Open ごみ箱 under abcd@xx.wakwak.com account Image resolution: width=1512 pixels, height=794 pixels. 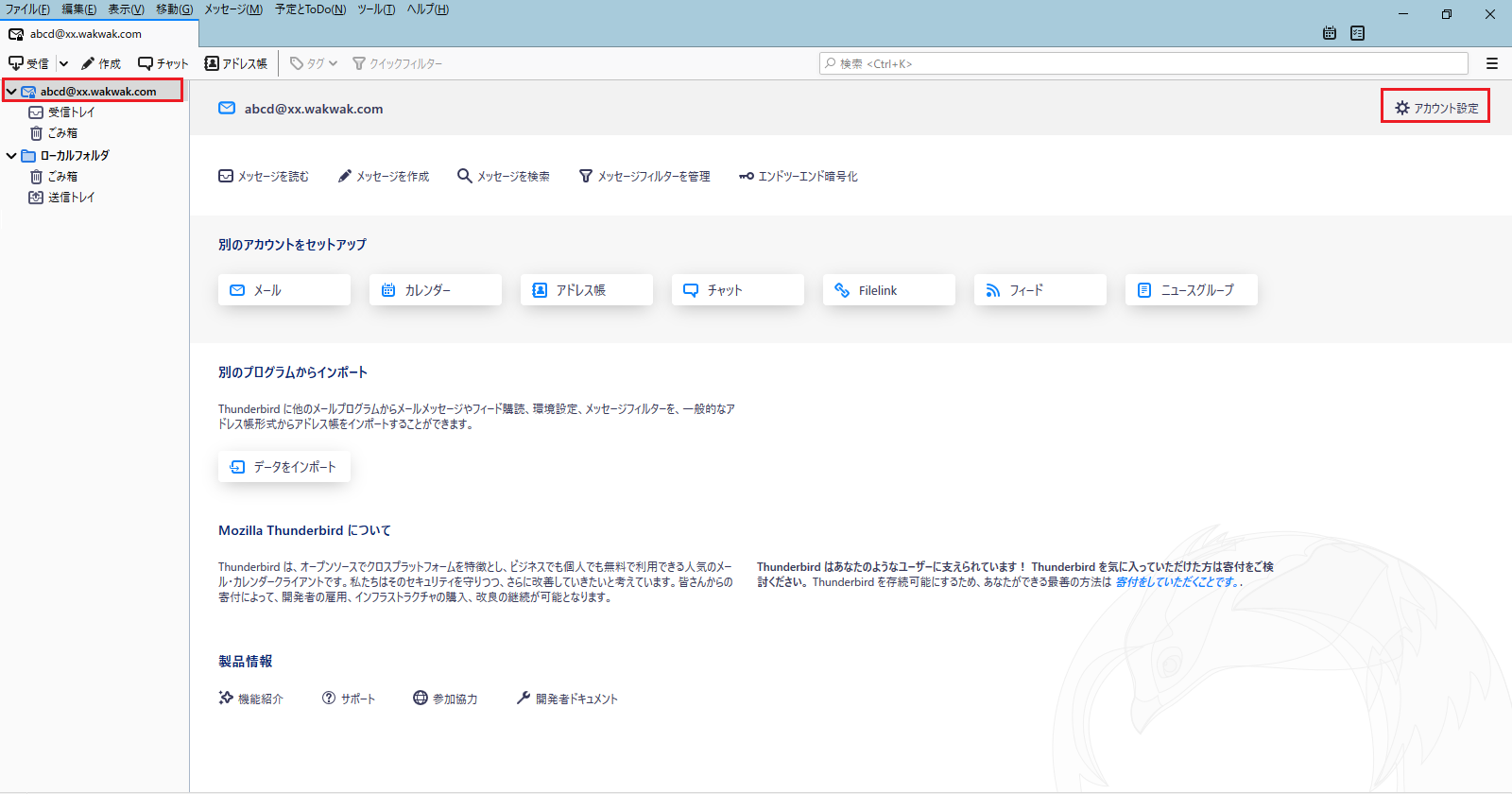click(62, 133)
